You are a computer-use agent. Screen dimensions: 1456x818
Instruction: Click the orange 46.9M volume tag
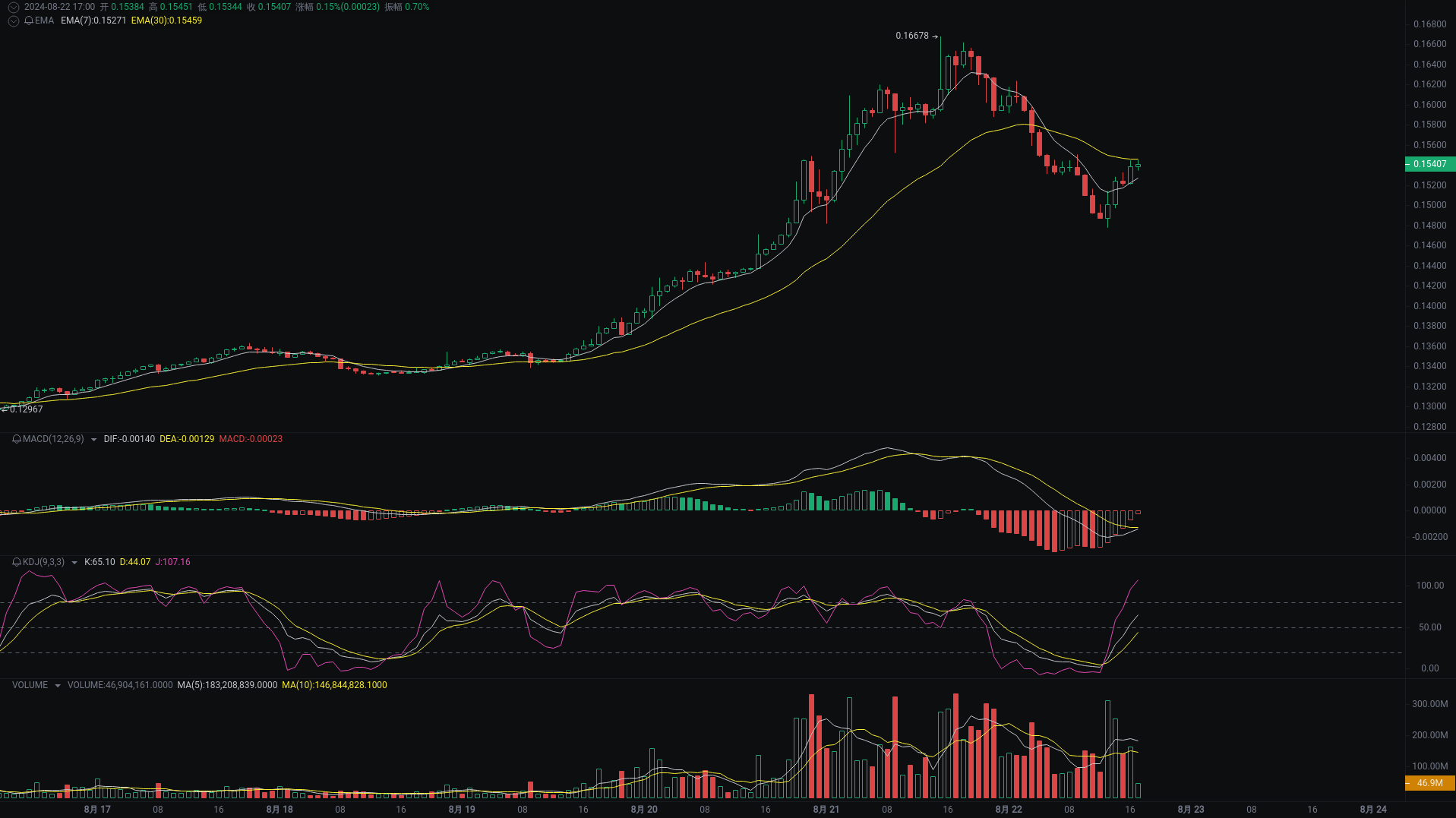[1430, 783]
